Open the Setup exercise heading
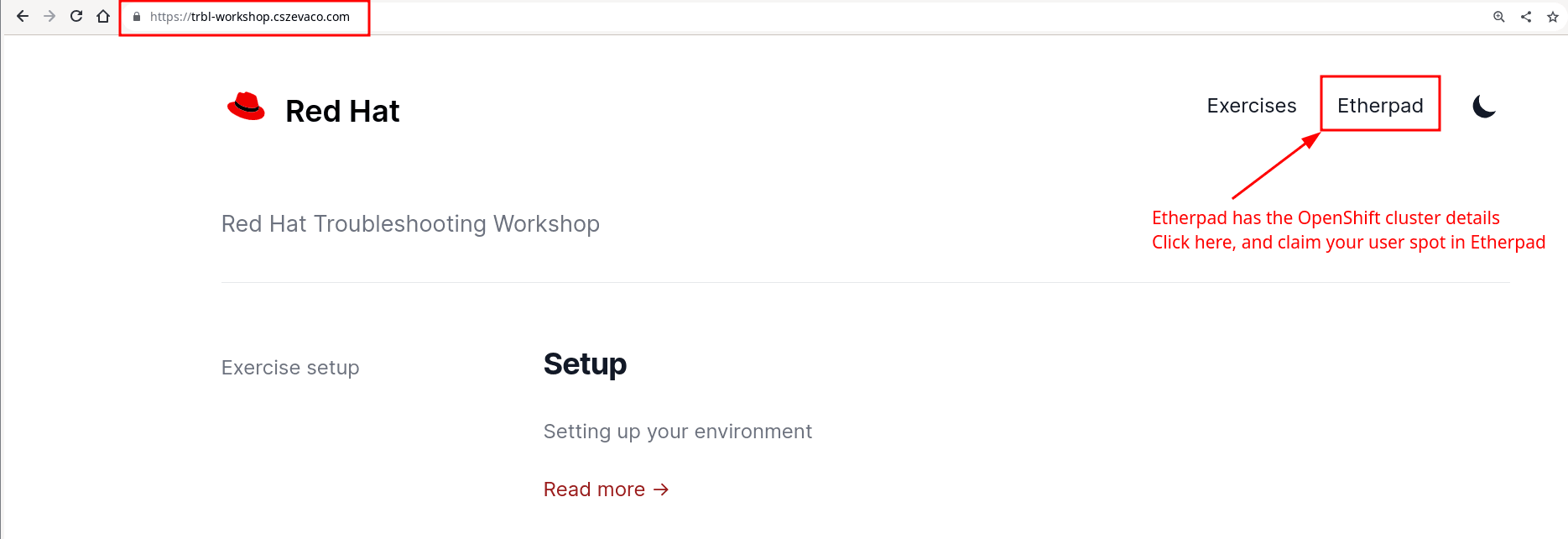 pos(585,364)
